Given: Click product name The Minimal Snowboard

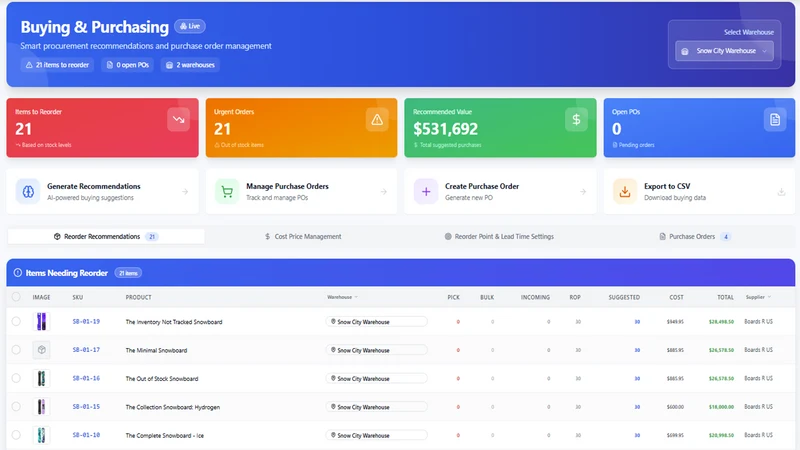Looking at the screenshot, I should (156, 350).
